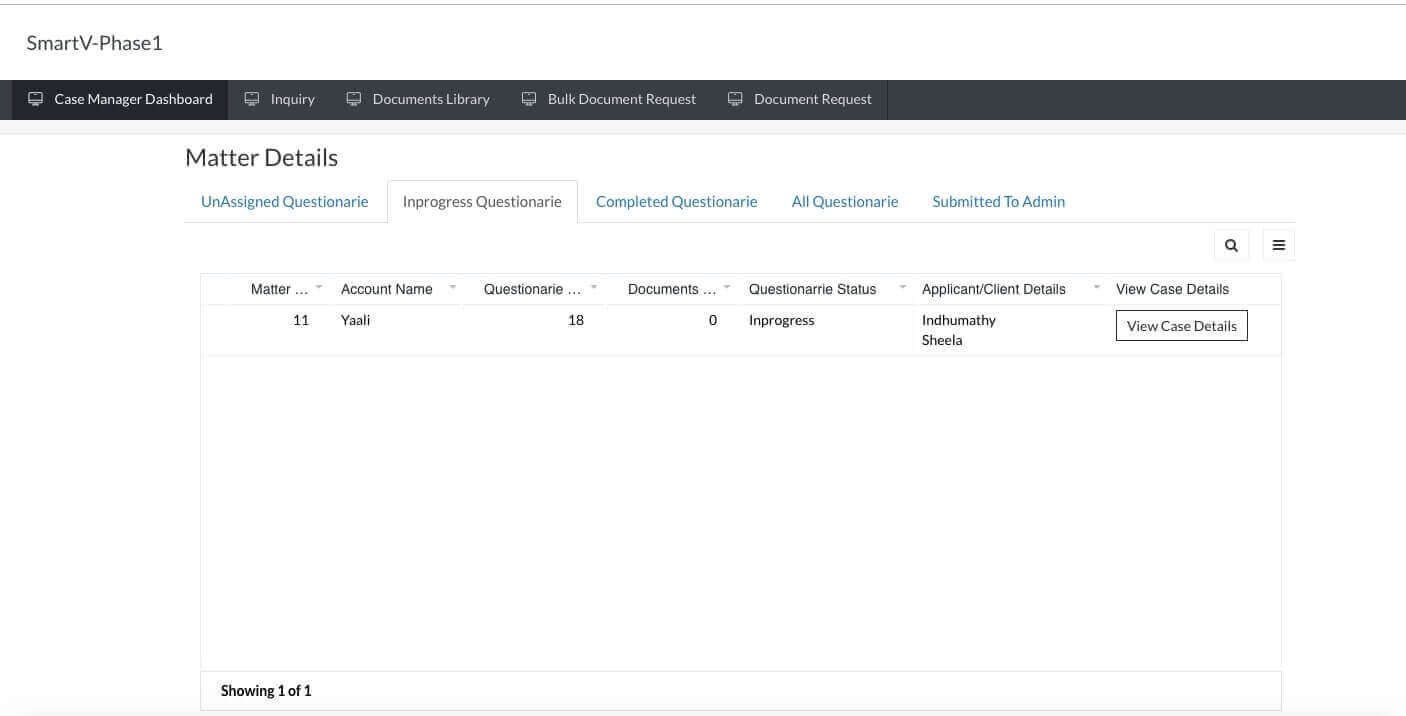The width and height of the screenshot is (1406, 716).
Task: Open Applicant/Client Details column dropdown arrow
Action: [1096, 287]
